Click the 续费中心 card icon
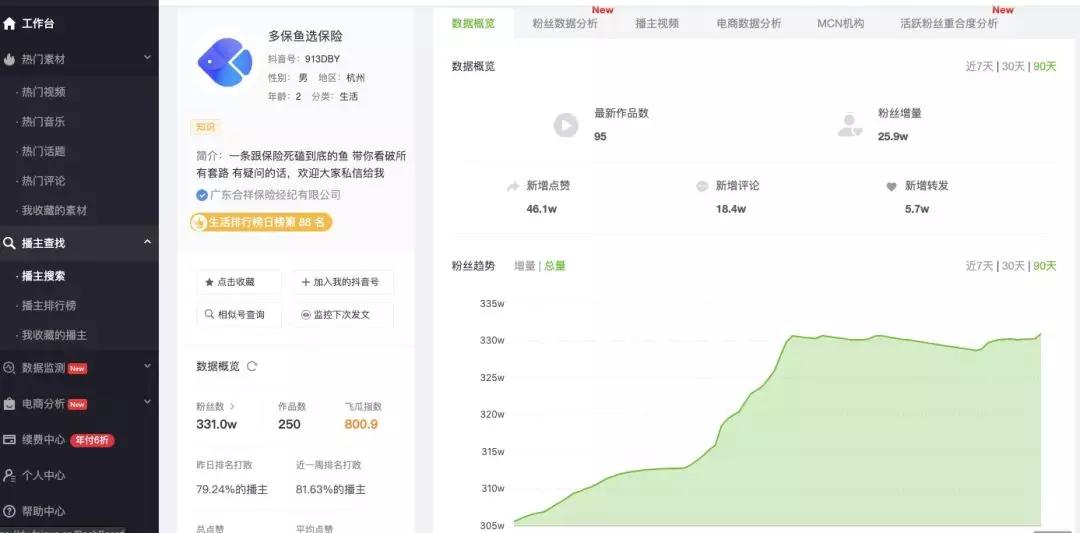 pos(9,439)
